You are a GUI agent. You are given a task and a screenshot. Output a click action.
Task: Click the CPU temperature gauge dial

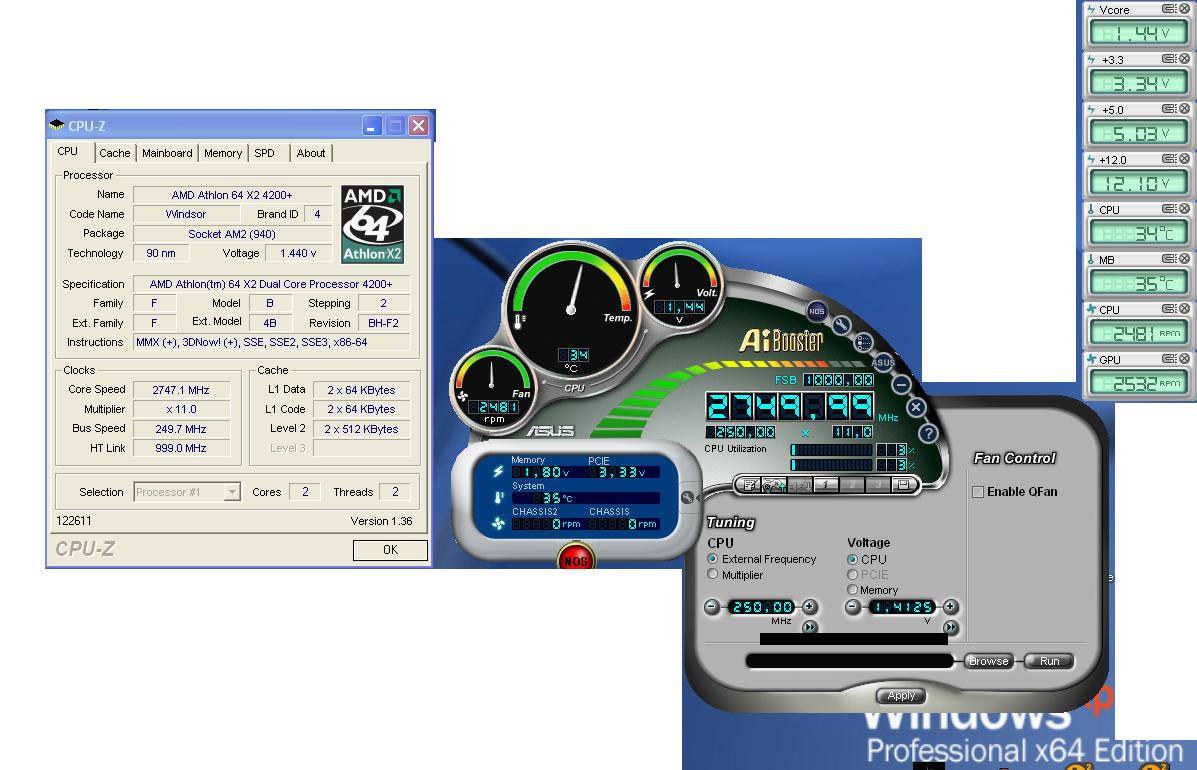pos(571,310)
